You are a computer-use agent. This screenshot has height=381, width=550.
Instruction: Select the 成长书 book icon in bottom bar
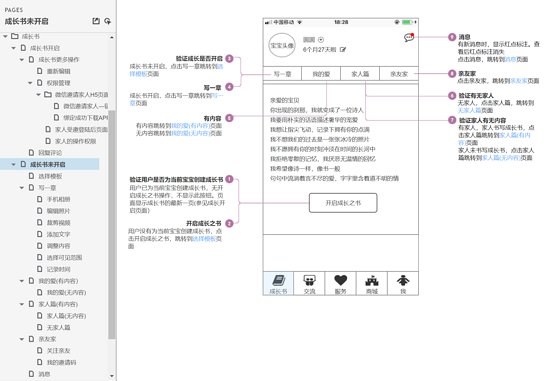[279, 281]
